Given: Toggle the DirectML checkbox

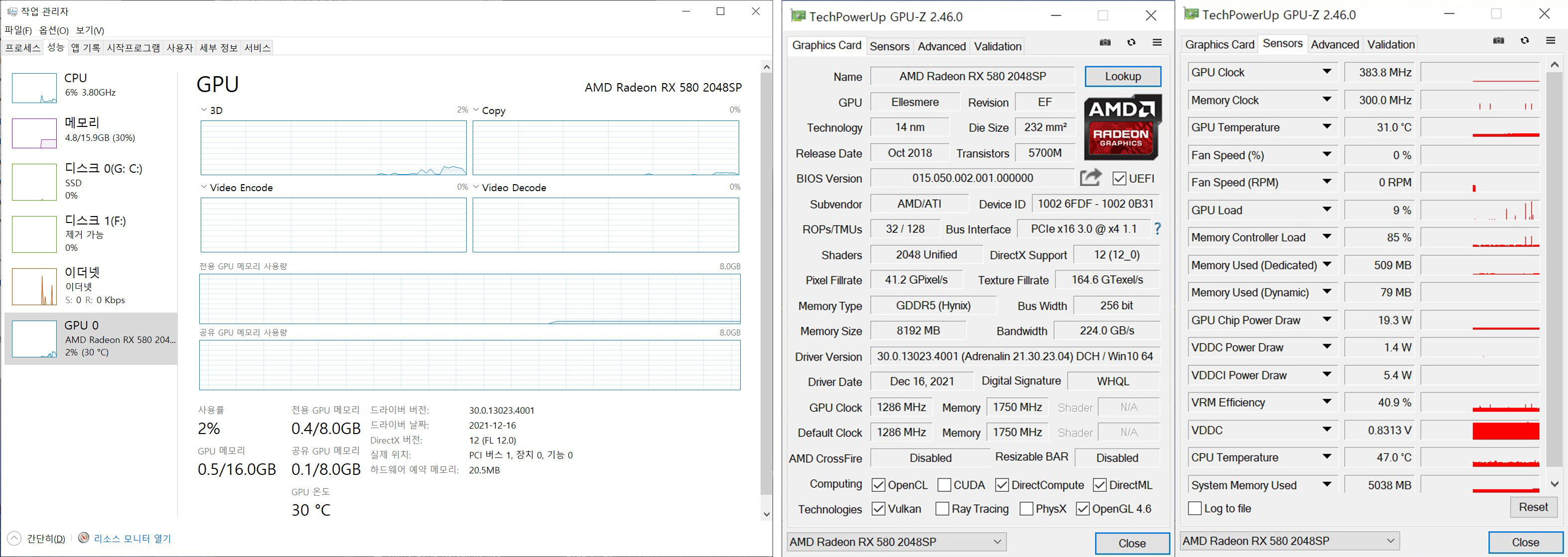Looking at the screenshot, I should [1100, 485].
